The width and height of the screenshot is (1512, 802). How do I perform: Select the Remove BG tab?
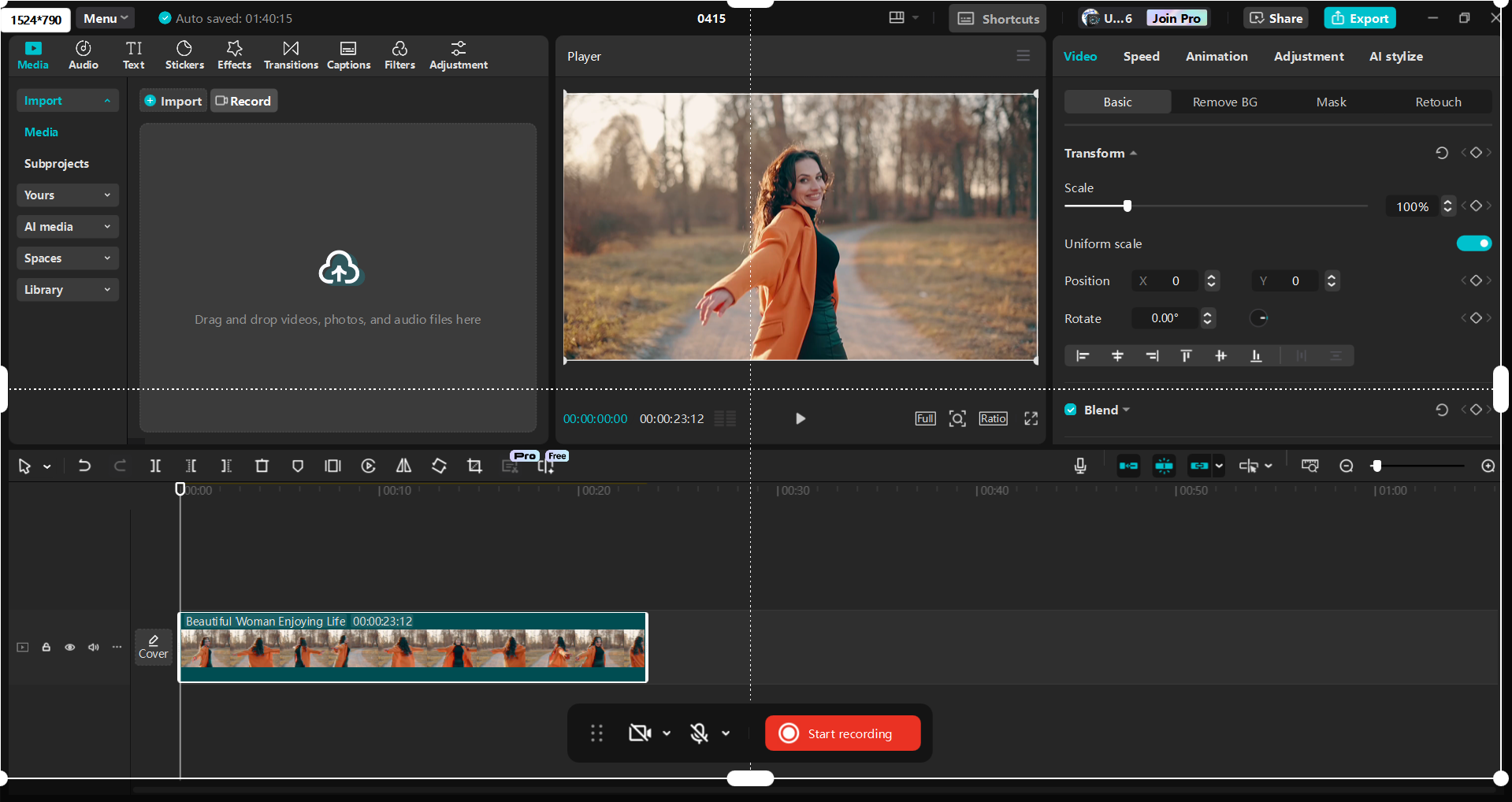coord(1224,102)
